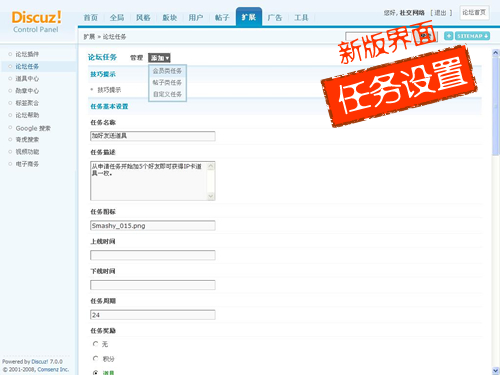Click the Discuz! Control Panel logo
This screenshot has height=375, width=500.
pos(36,22)
